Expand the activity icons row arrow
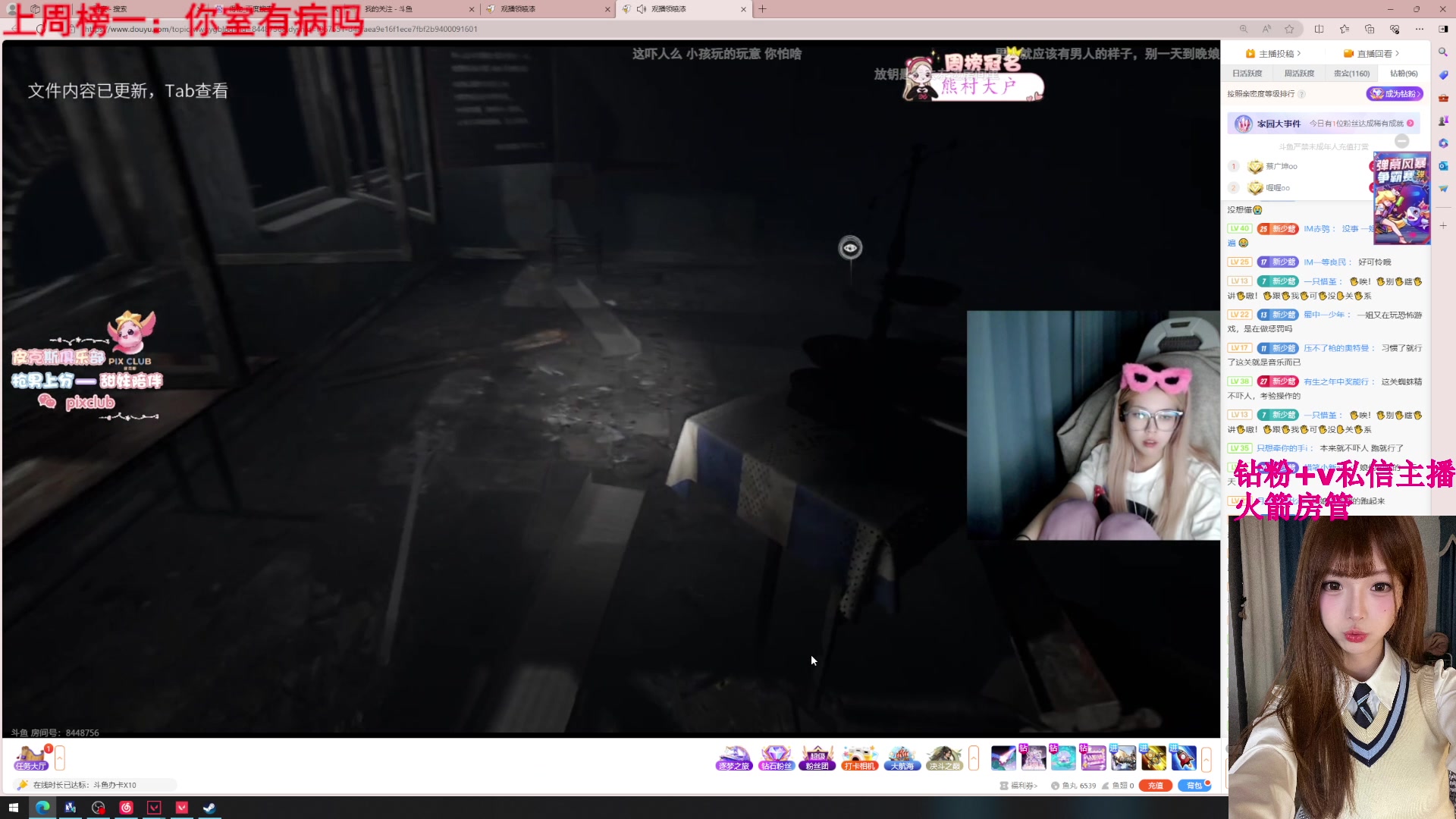The height and width of the screenshot is (819, 1456). (974, 758)
